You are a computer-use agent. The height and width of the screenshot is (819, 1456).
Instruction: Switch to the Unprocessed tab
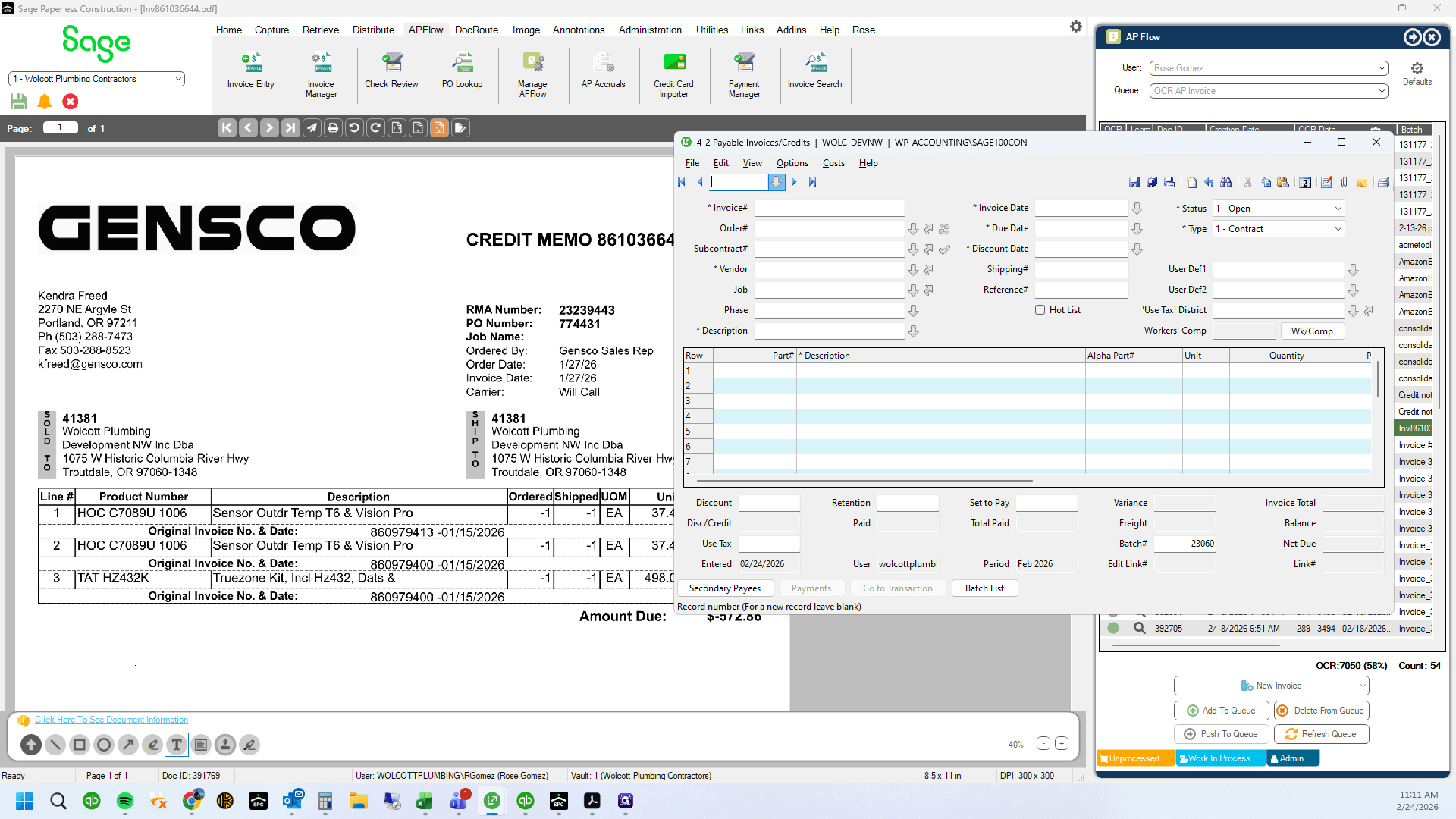point(1135,758)
